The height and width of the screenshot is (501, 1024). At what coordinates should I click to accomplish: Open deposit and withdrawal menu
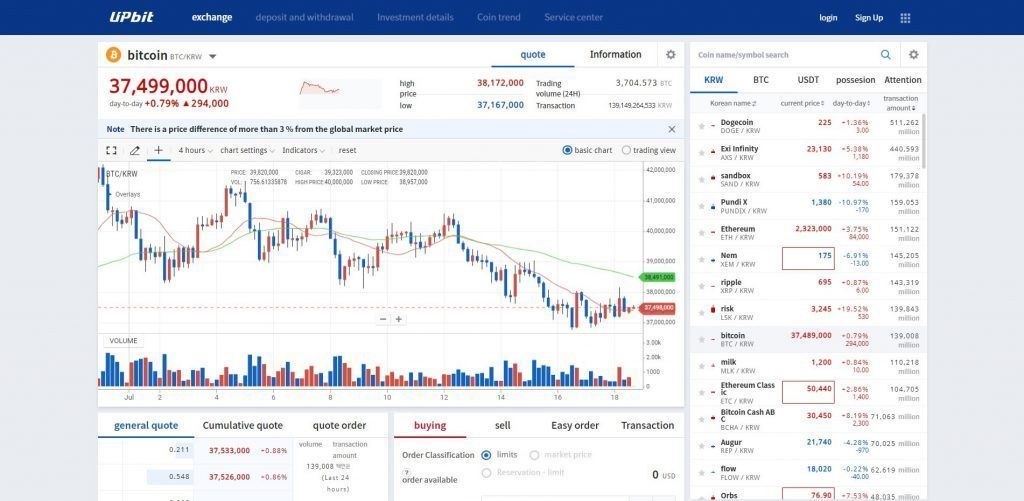click(x=304, y=18)
